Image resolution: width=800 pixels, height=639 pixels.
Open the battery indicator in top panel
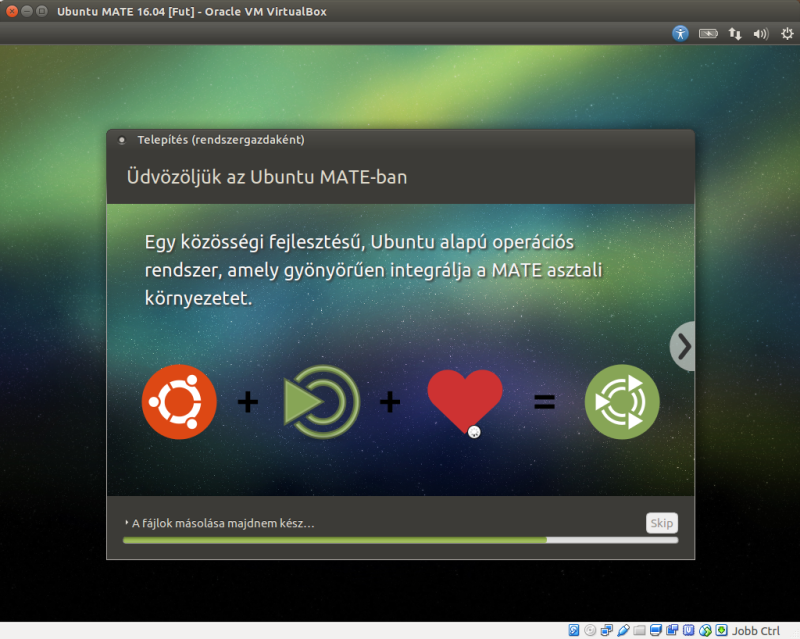pyautogui.click(x=708, y=34)
